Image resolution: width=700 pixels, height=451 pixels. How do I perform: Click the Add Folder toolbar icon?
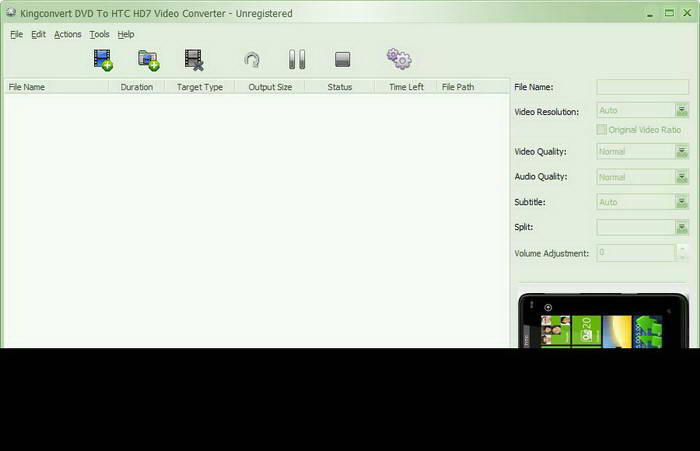tap(149, 60)
